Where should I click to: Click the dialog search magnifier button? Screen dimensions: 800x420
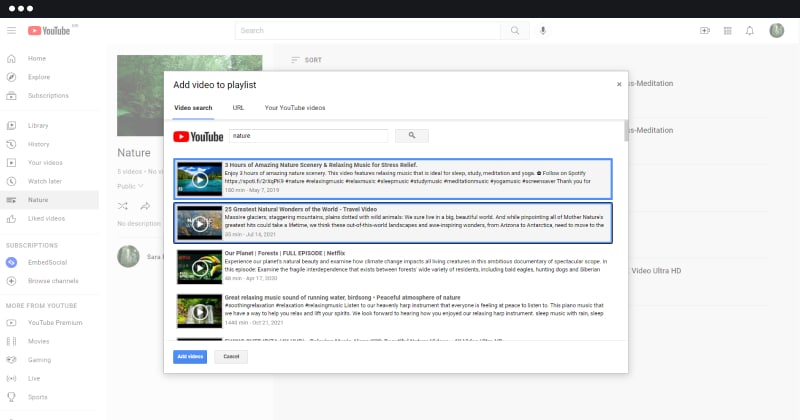pos(412,136)
